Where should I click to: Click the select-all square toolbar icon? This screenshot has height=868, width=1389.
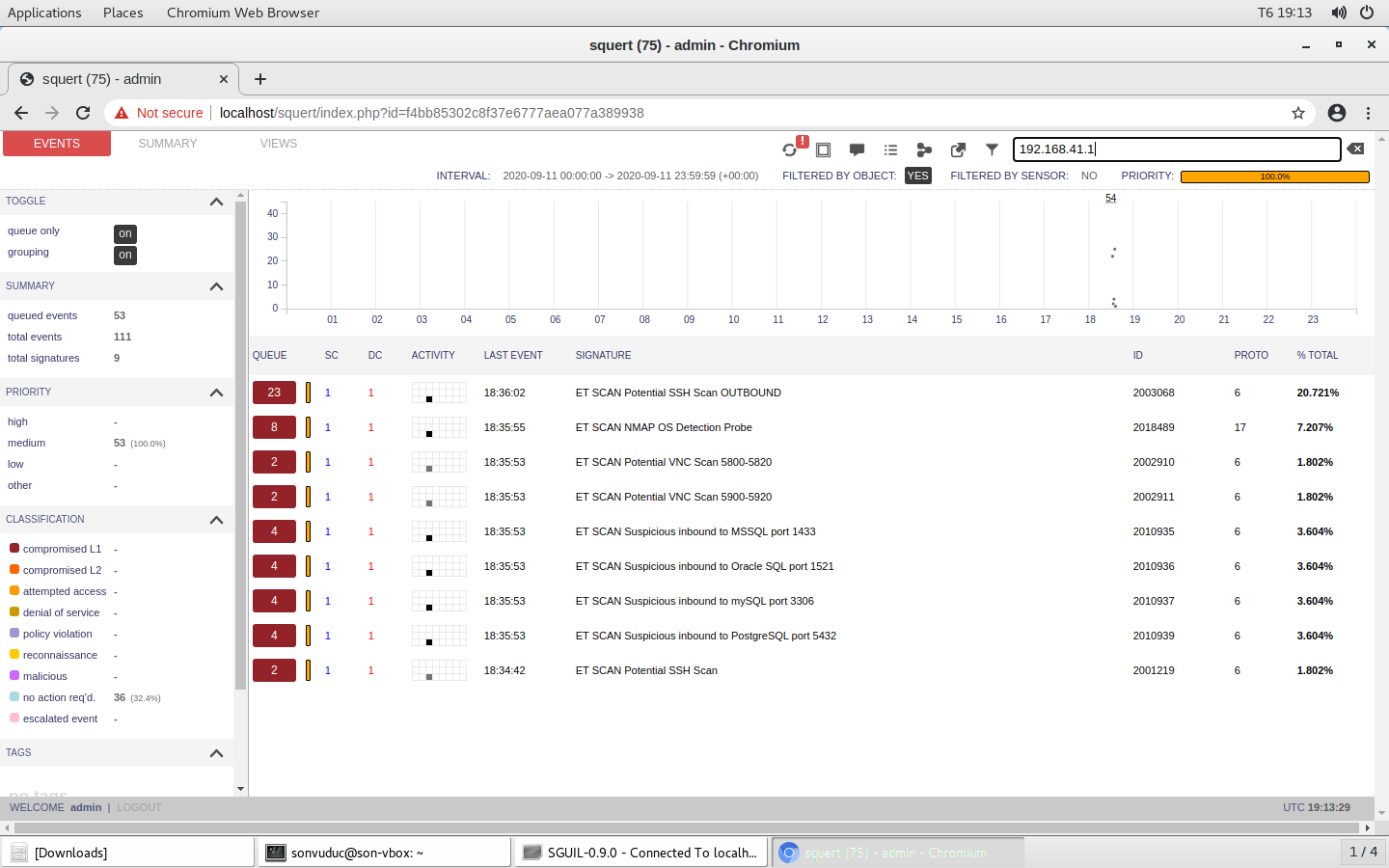tap(823, 149)
